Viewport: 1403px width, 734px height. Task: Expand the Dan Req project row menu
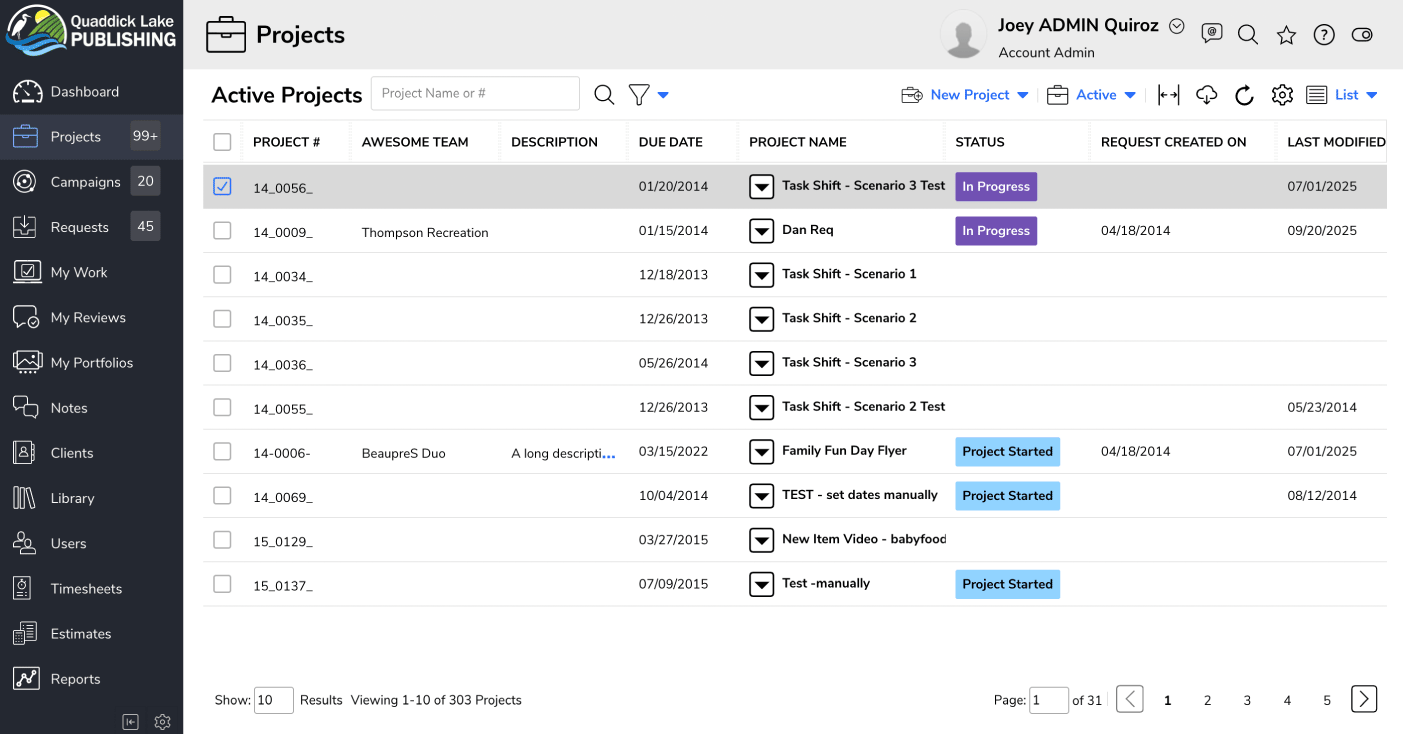(762, 231)
